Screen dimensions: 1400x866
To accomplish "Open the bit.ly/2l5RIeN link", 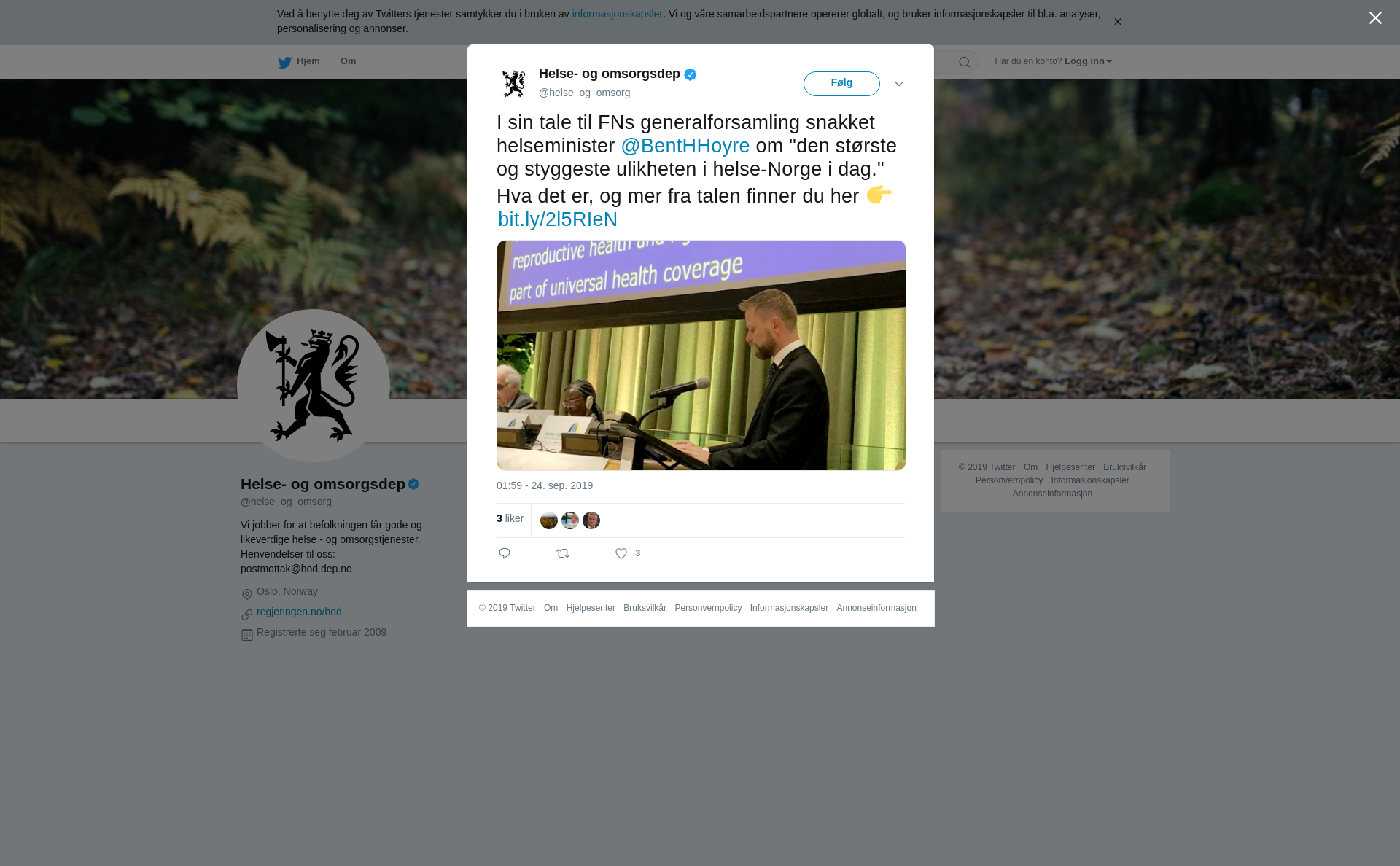I will point(558,219).
